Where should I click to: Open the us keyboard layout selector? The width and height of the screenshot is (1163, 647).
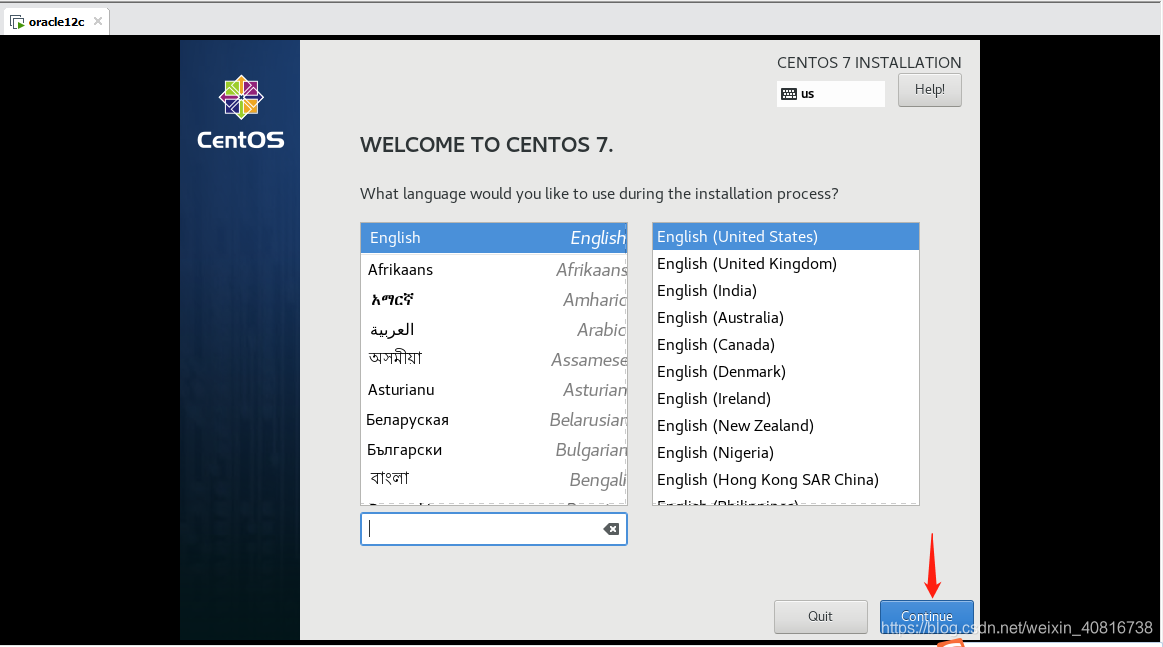coord(831,94)
